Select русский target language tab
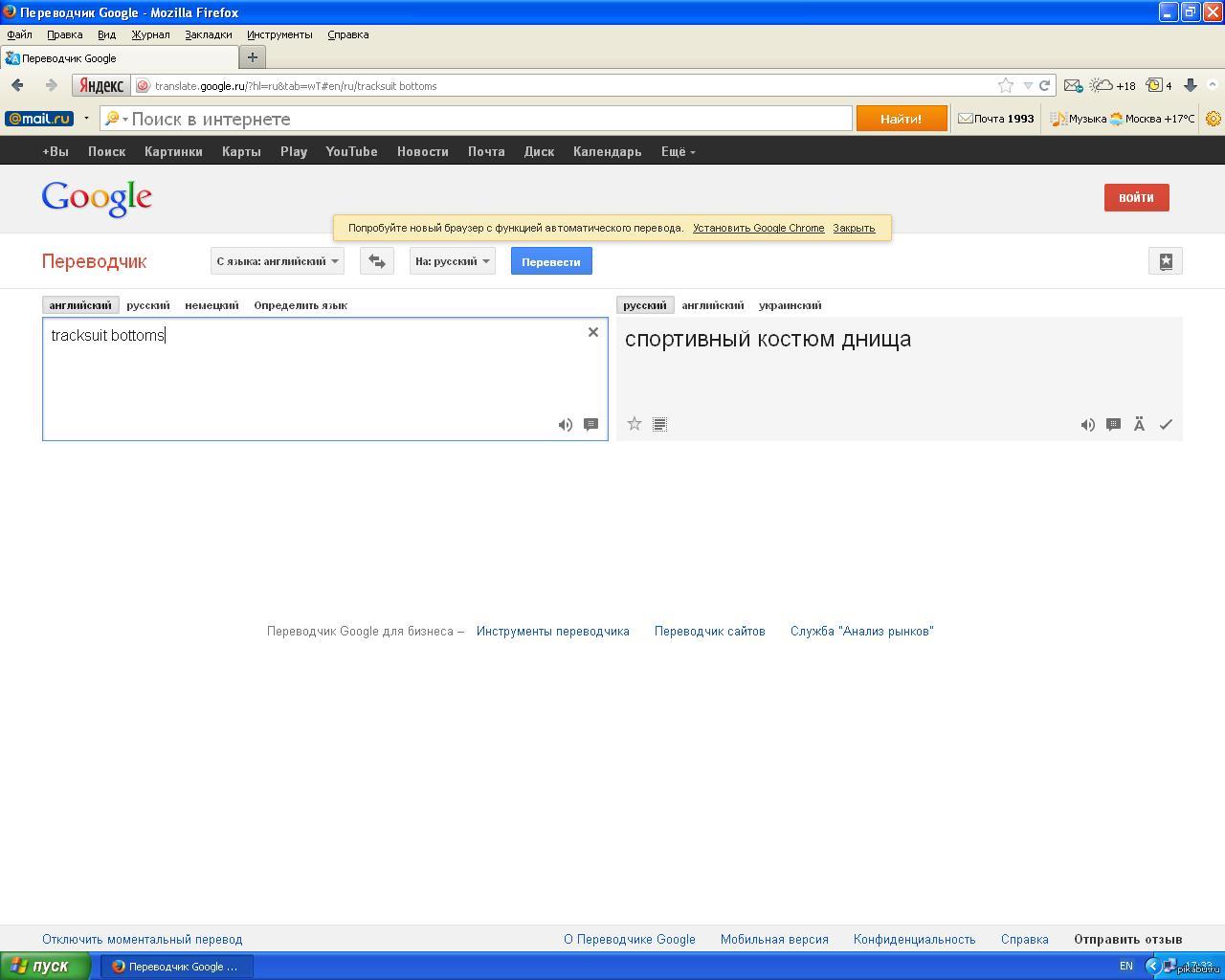The image size is (1225, 980). 645,305
